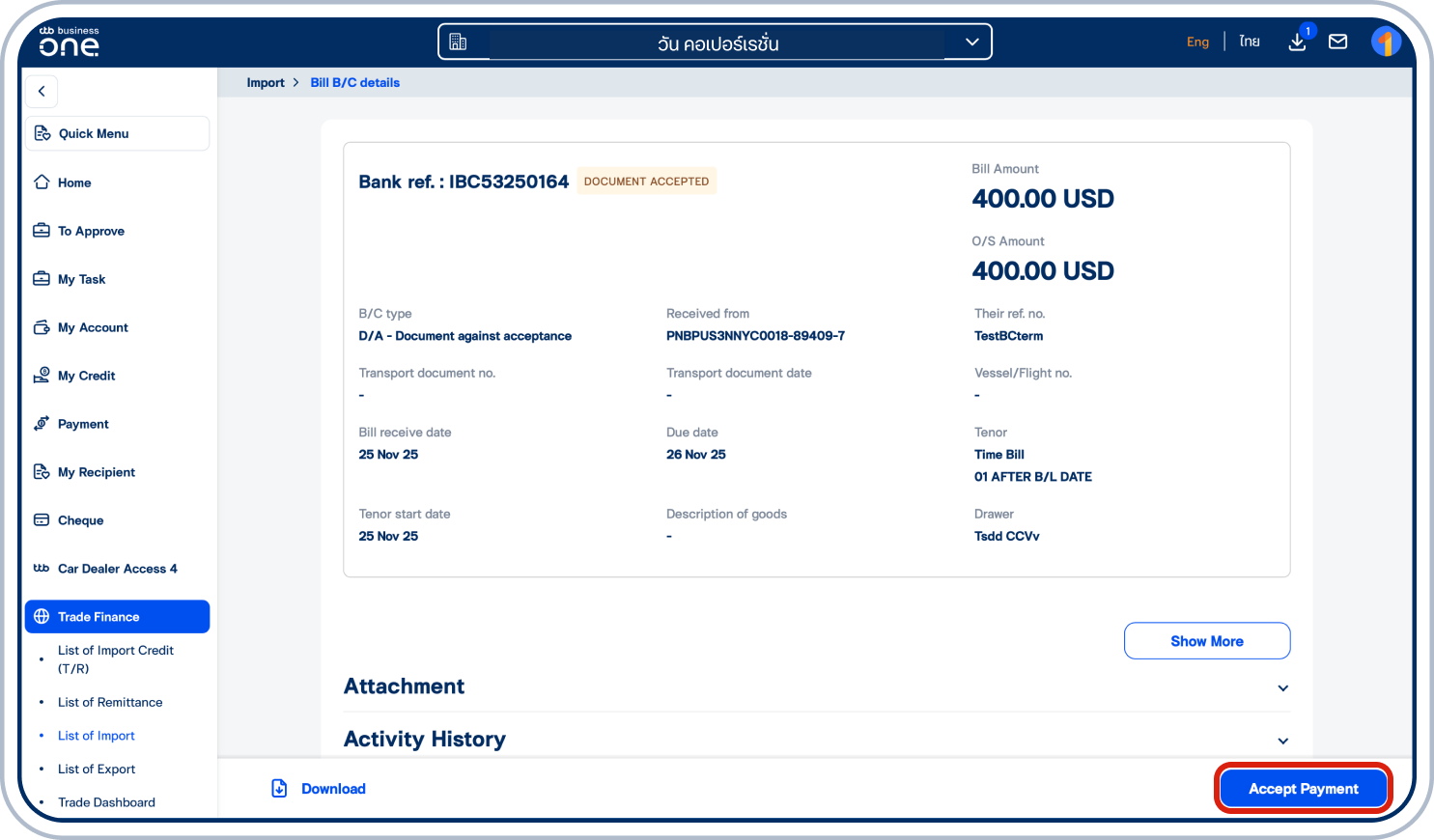Open the Cheque section icon

click(x=41, y=519)
